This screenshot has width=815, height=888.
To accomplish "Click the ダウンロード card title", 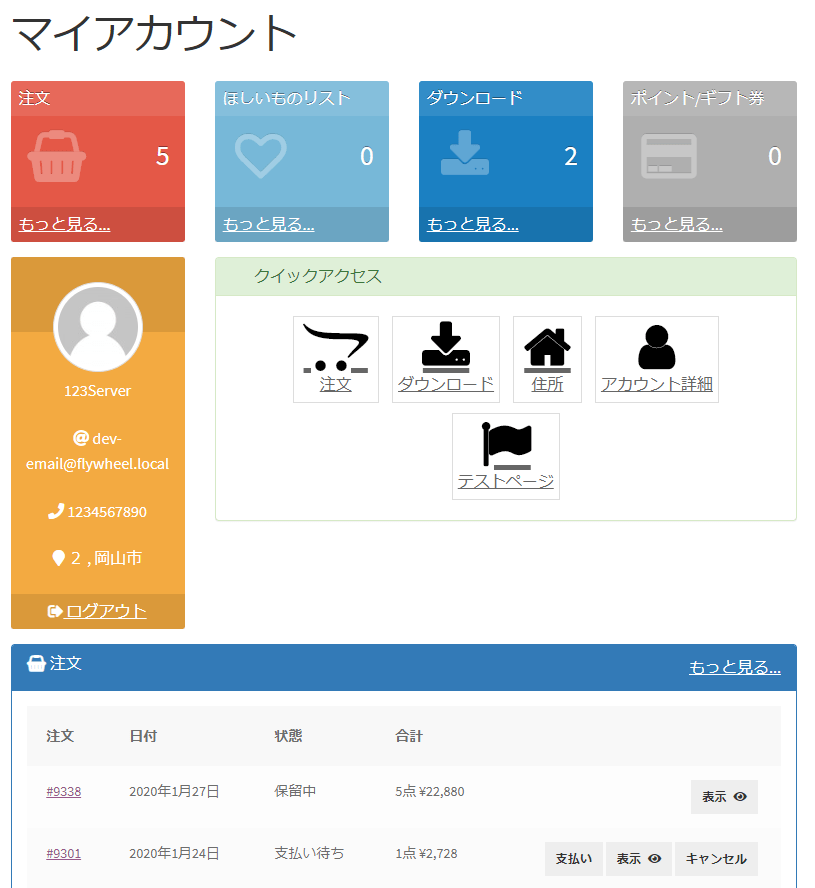I will (475, 98).
